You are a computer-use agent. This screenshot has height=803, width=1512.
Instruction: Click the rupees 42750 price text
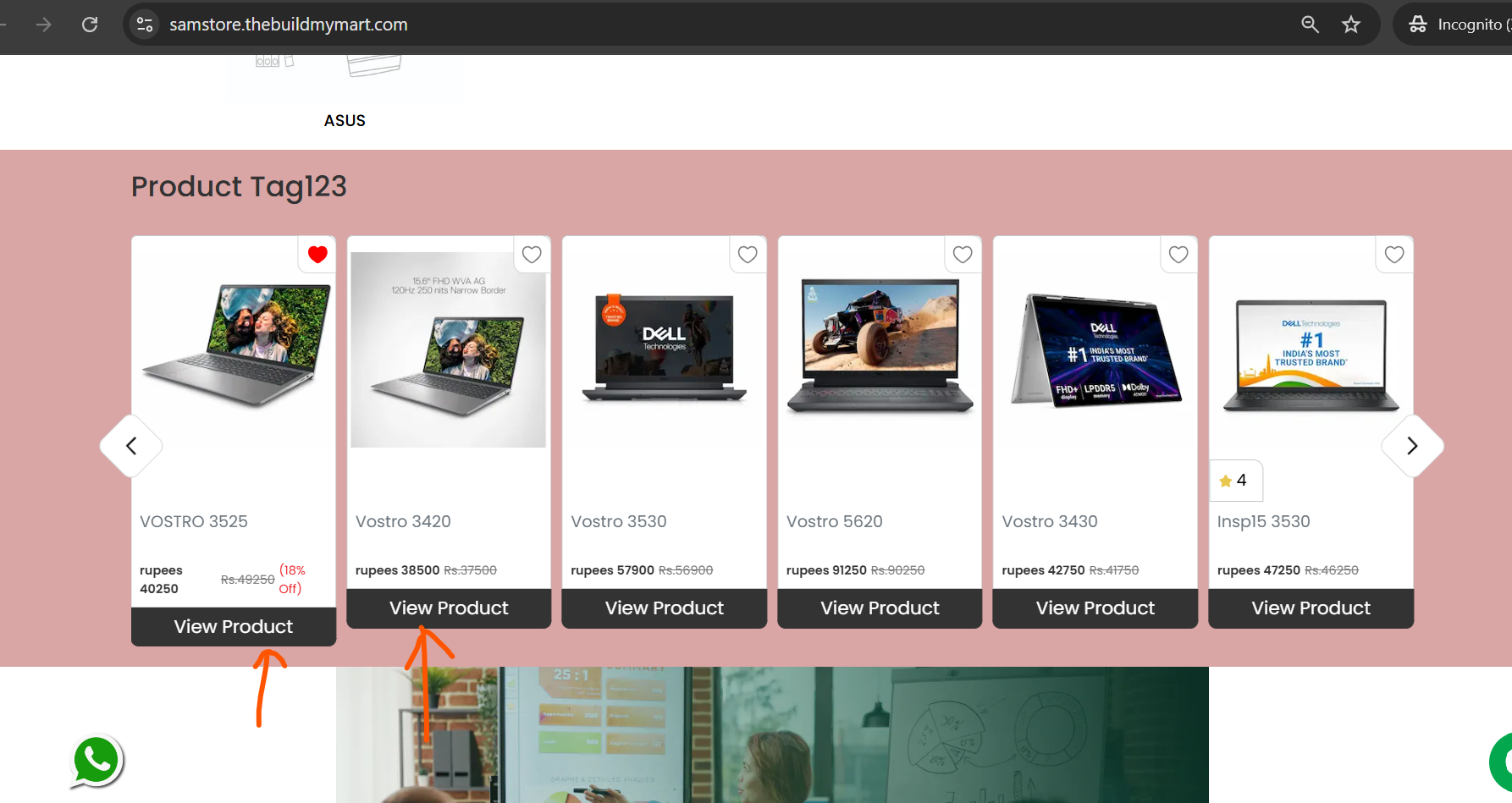(1044, 570)
